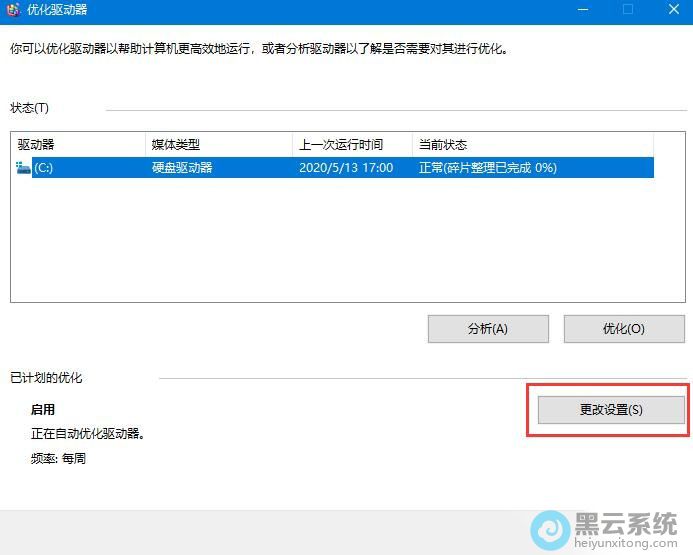Screen dimensions: 693x555
Task: Close the 优化驱动器 dialog
Action: [674, 10]
